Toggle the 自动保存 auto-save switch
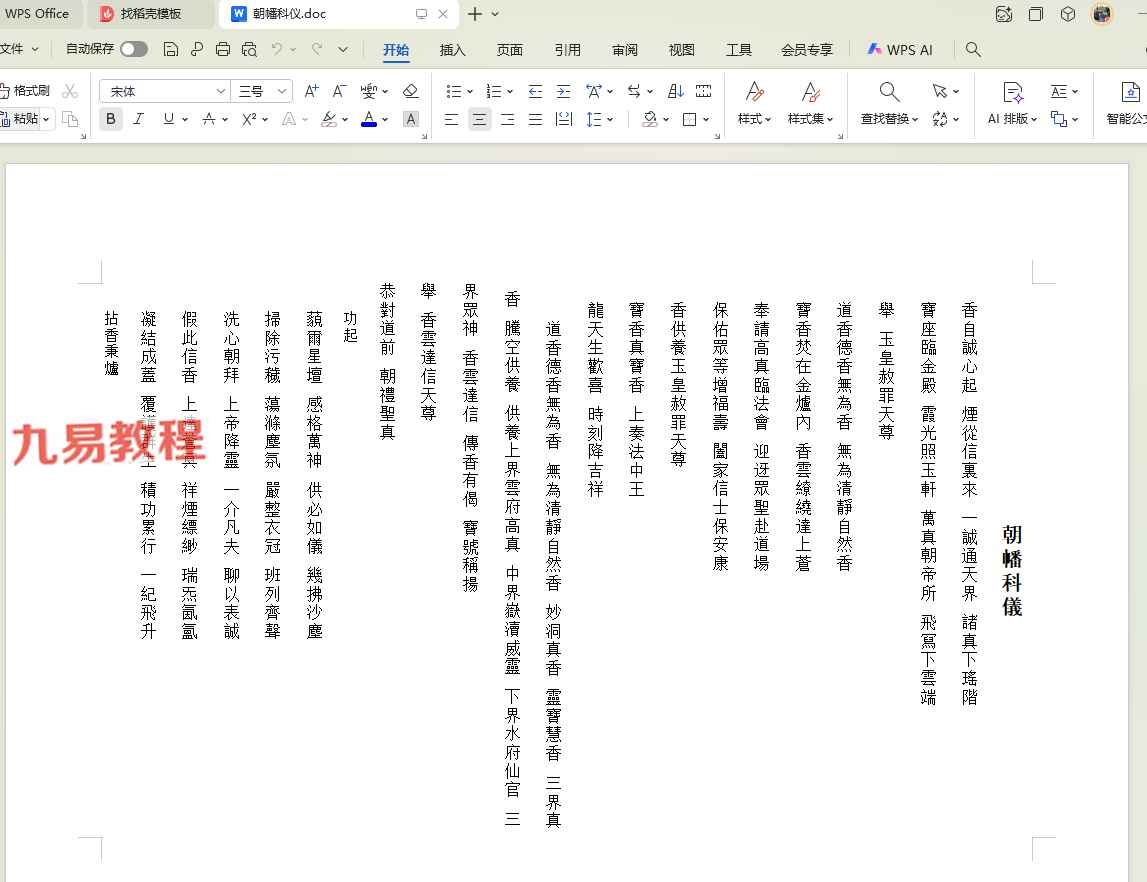The width and height of the screenshot is (1147, 882). (x=134, y=49)
